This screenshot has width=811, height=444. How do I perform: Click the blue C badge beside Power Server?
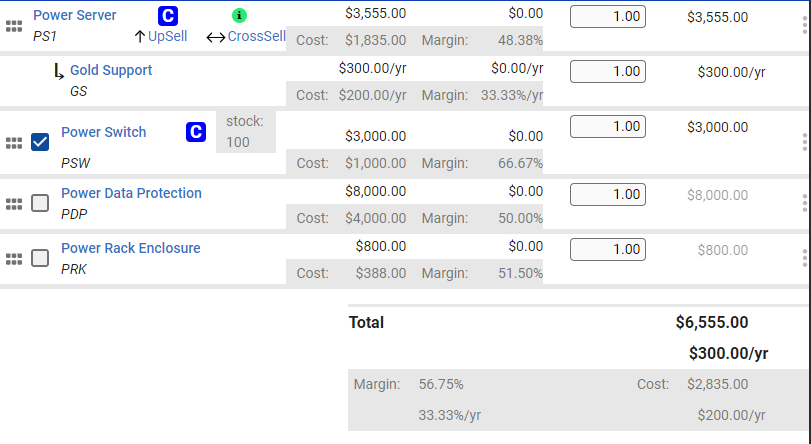pos(168,16)
